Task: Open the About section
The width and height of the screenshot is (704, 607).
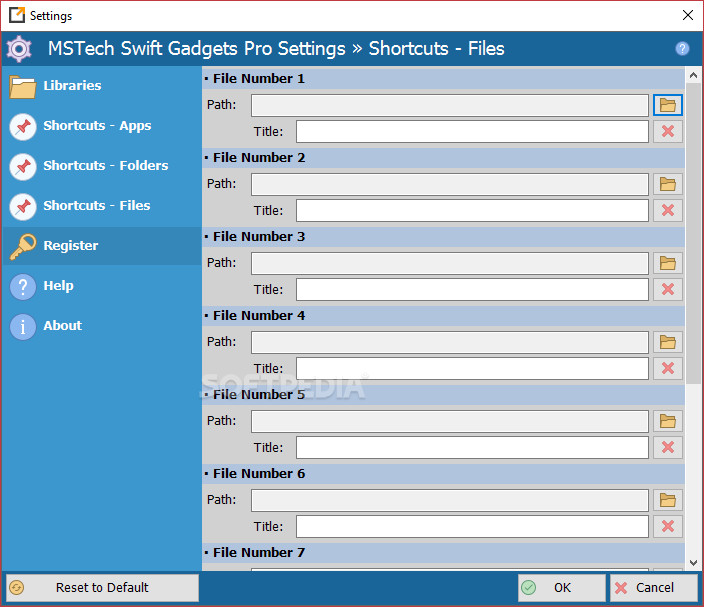Action: pos(102,326)
